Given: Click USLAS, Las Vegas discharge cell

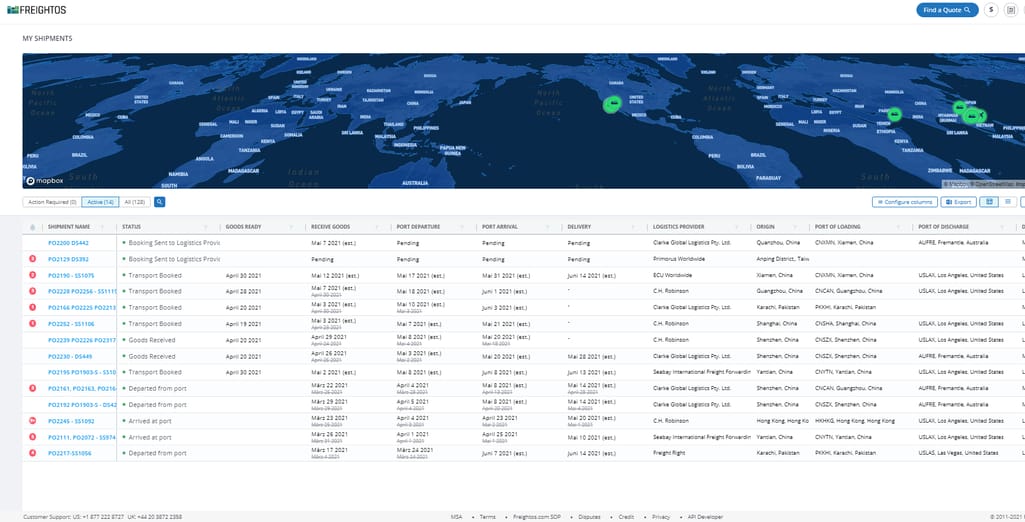Looking at the screenshot, I should coord(958,453).
